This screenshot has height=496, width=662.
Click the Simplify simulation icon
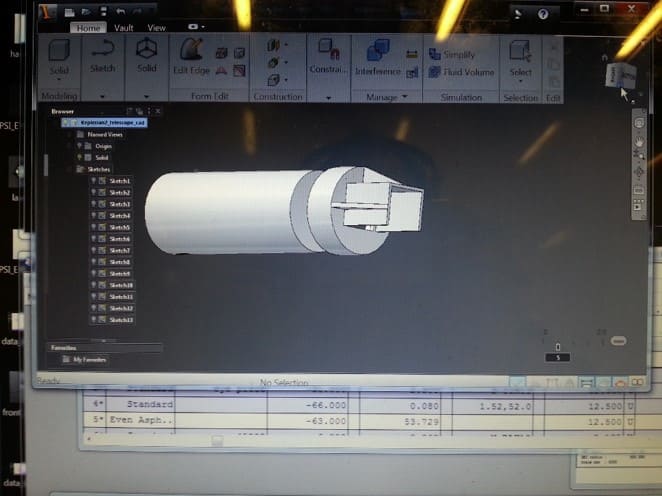click(435, 55)
